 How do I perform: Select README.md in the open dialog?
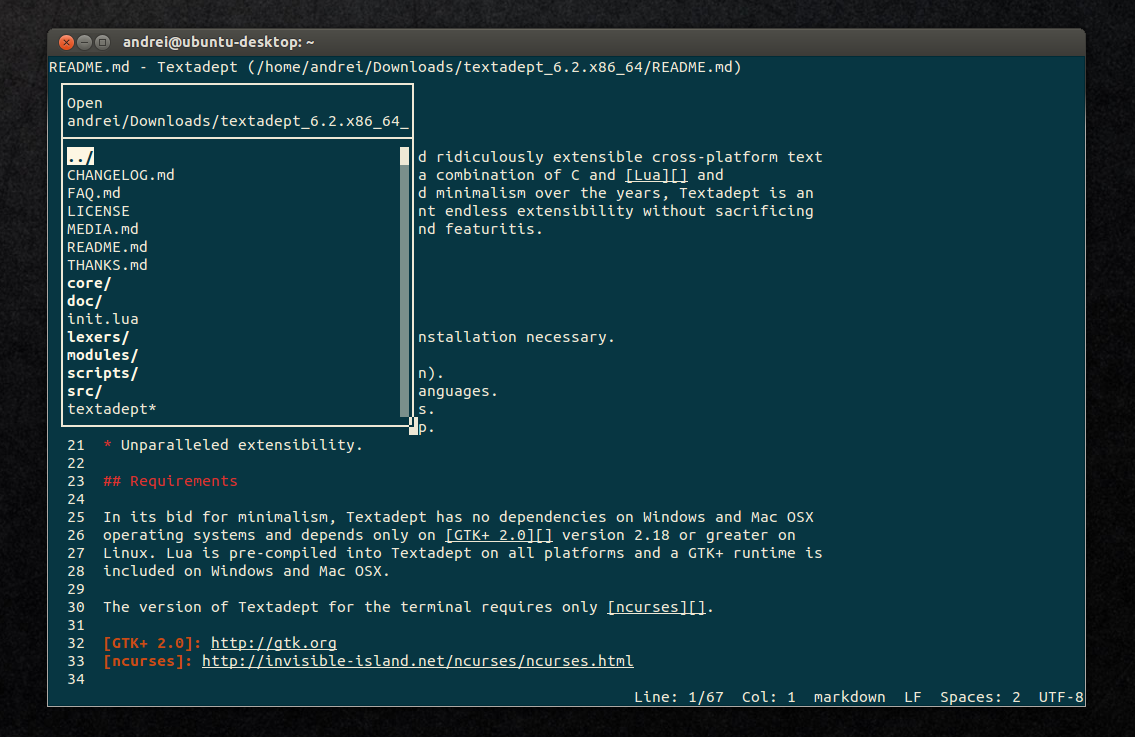pos(107,247)
